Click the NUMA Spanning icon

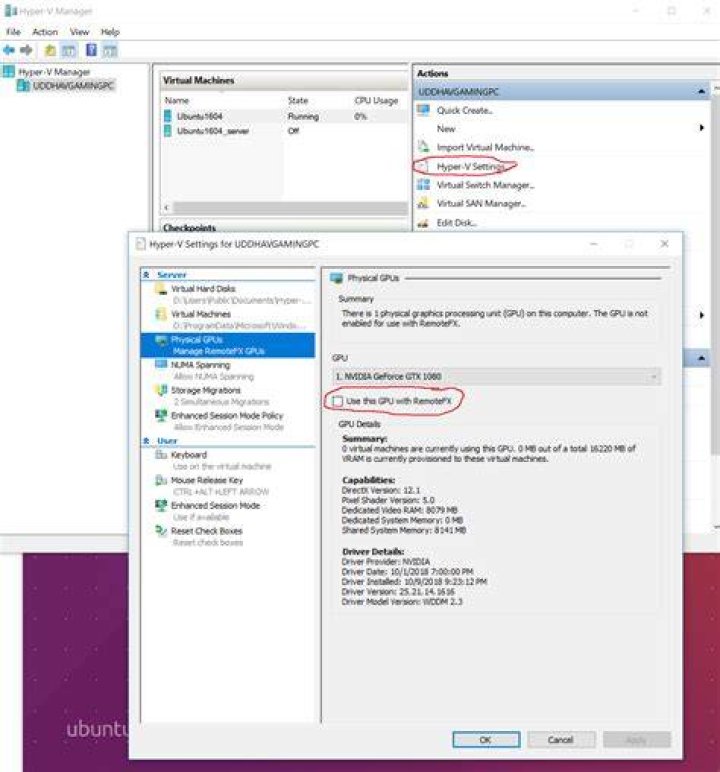click(x=161, y=365)
